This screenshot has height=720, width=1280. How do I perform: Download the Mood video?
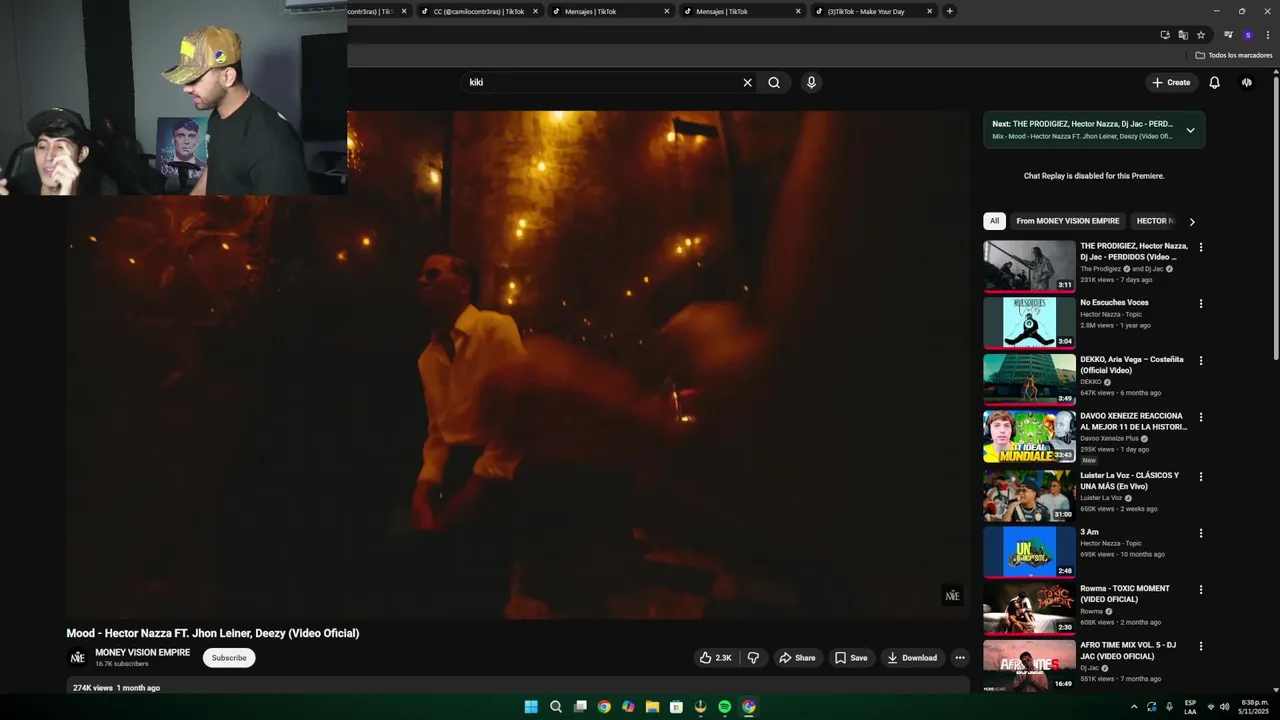[912, 658]
